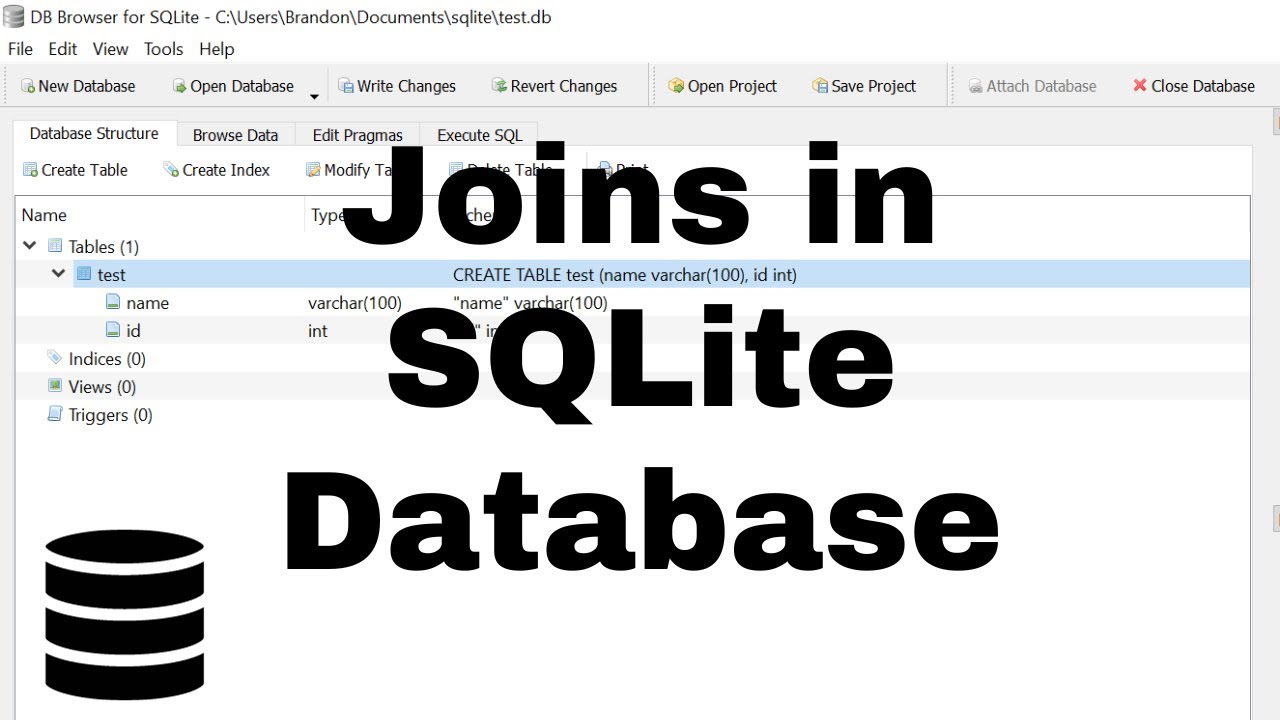This screenshot has width=1280, height=720.
Task: Select the name column row
Action: pyautogui.click(x=633, y=302)
